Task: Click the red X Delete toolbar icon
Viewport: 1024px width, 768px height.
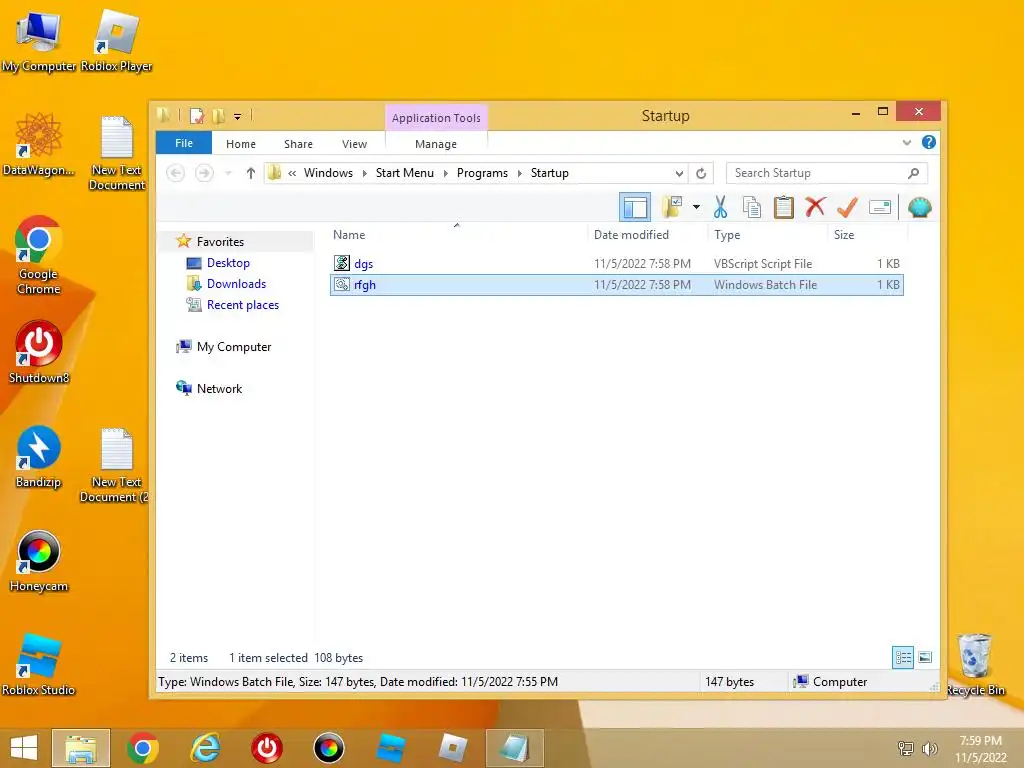Action: (x=815, y=208)
